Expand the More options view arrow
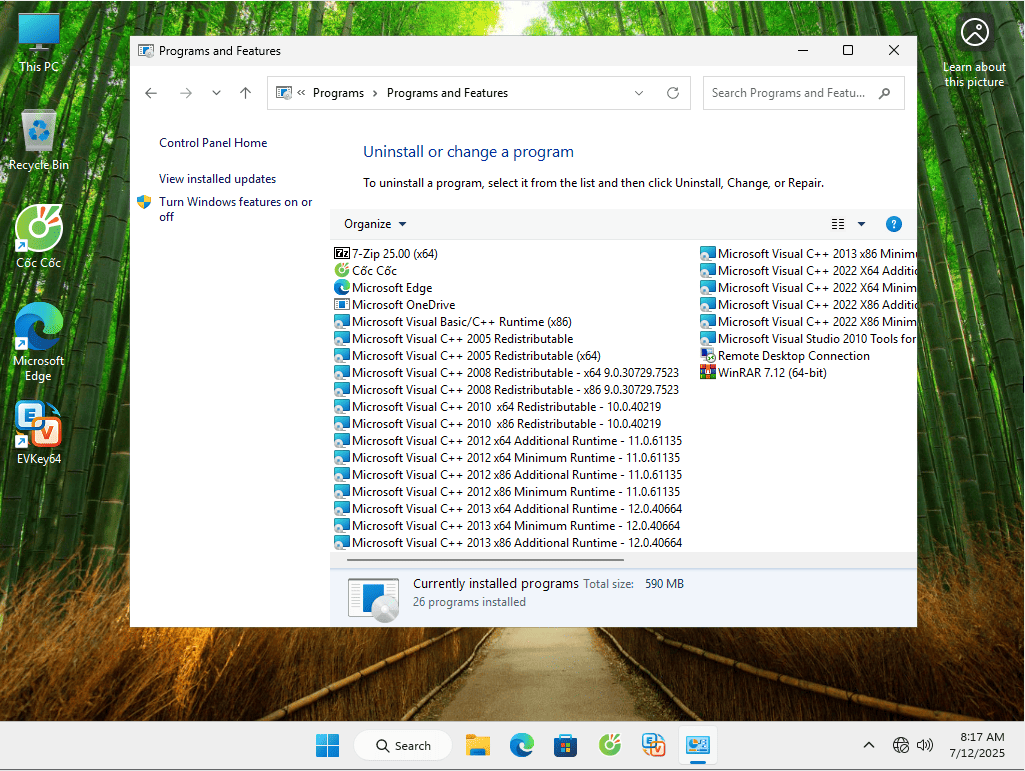The height and width of the screenshot is (771, 1025). [862, 224]
